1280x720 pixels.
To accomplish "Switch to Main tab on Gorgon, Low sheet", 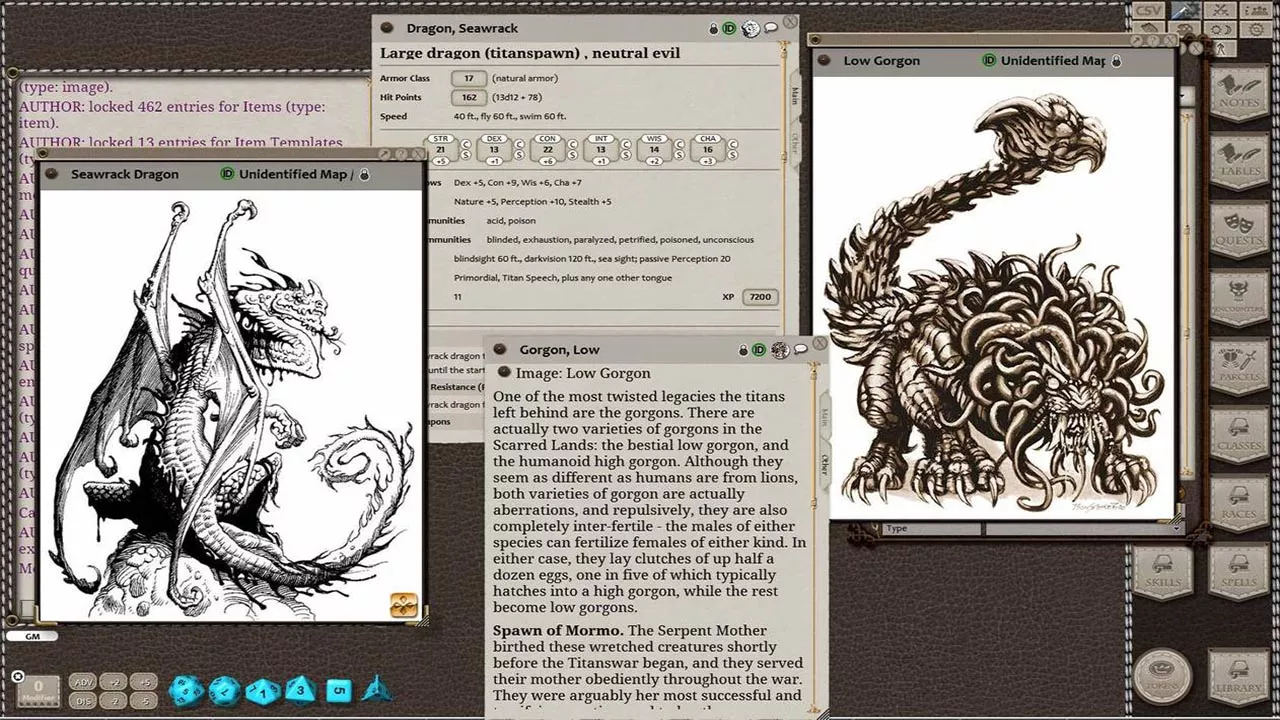I will (825, 414).
